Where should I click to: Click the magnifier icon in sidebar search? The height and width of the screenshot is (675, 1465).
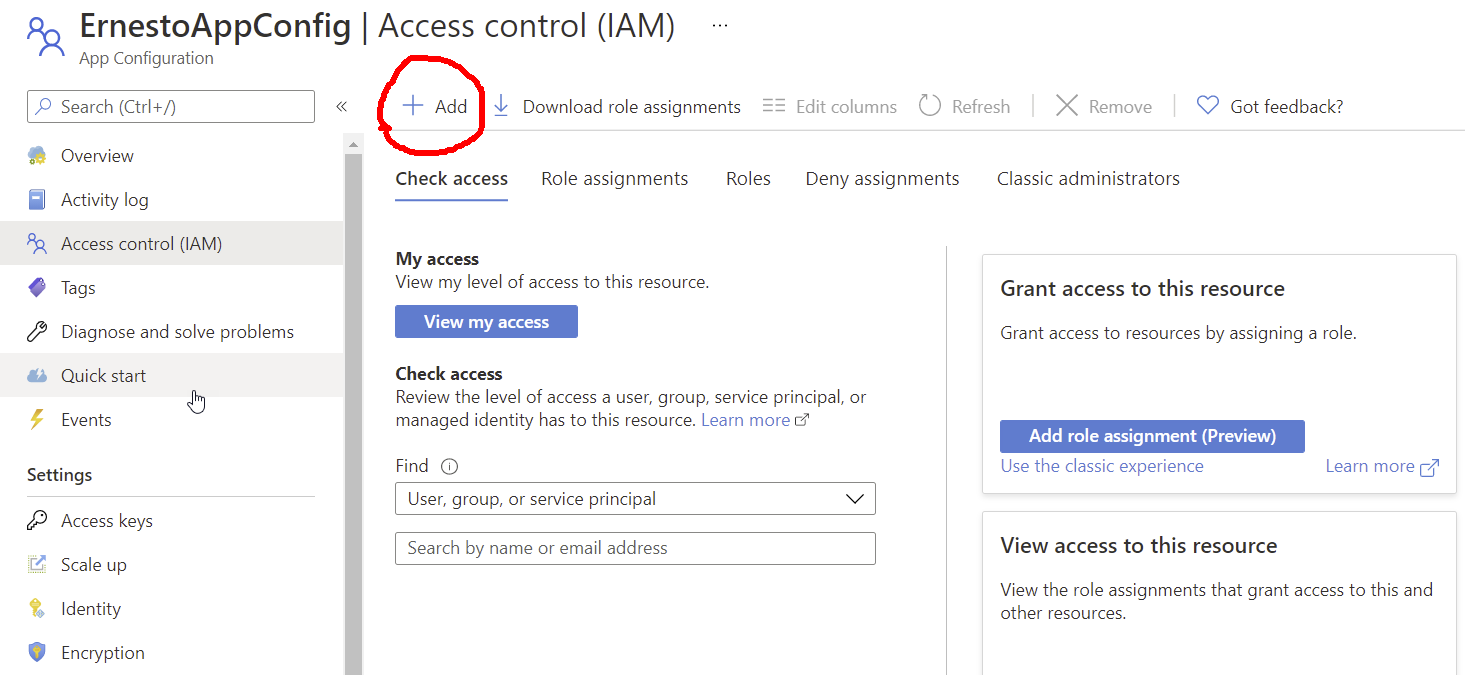(x=44, y=107)
